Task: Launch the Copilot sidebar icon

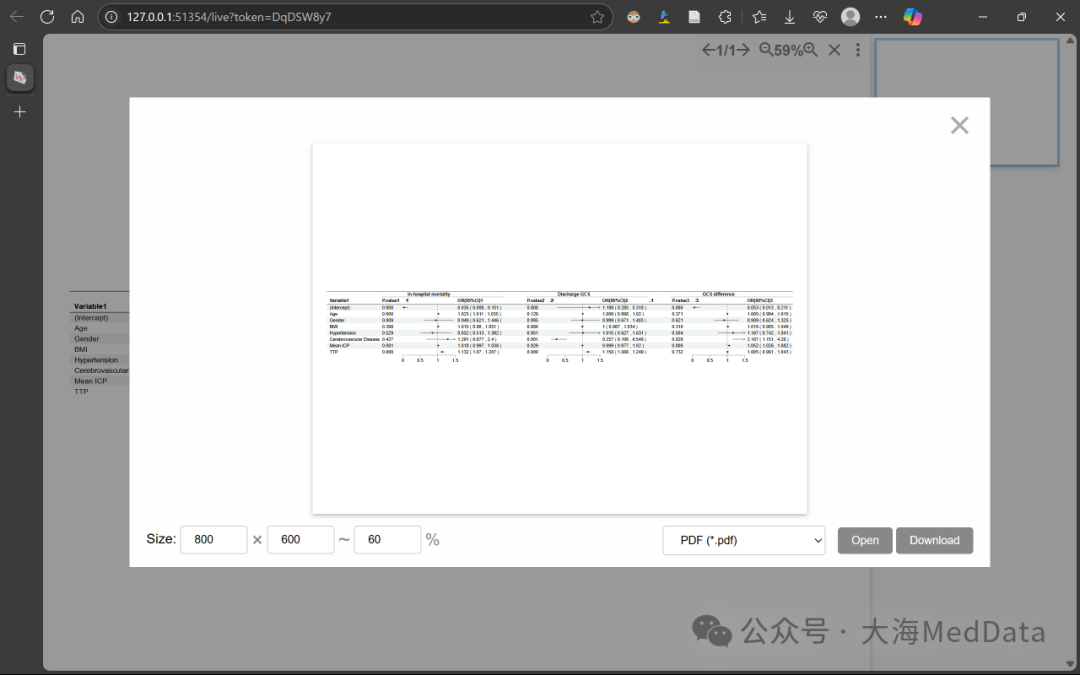Action: (x=913, y=17)
